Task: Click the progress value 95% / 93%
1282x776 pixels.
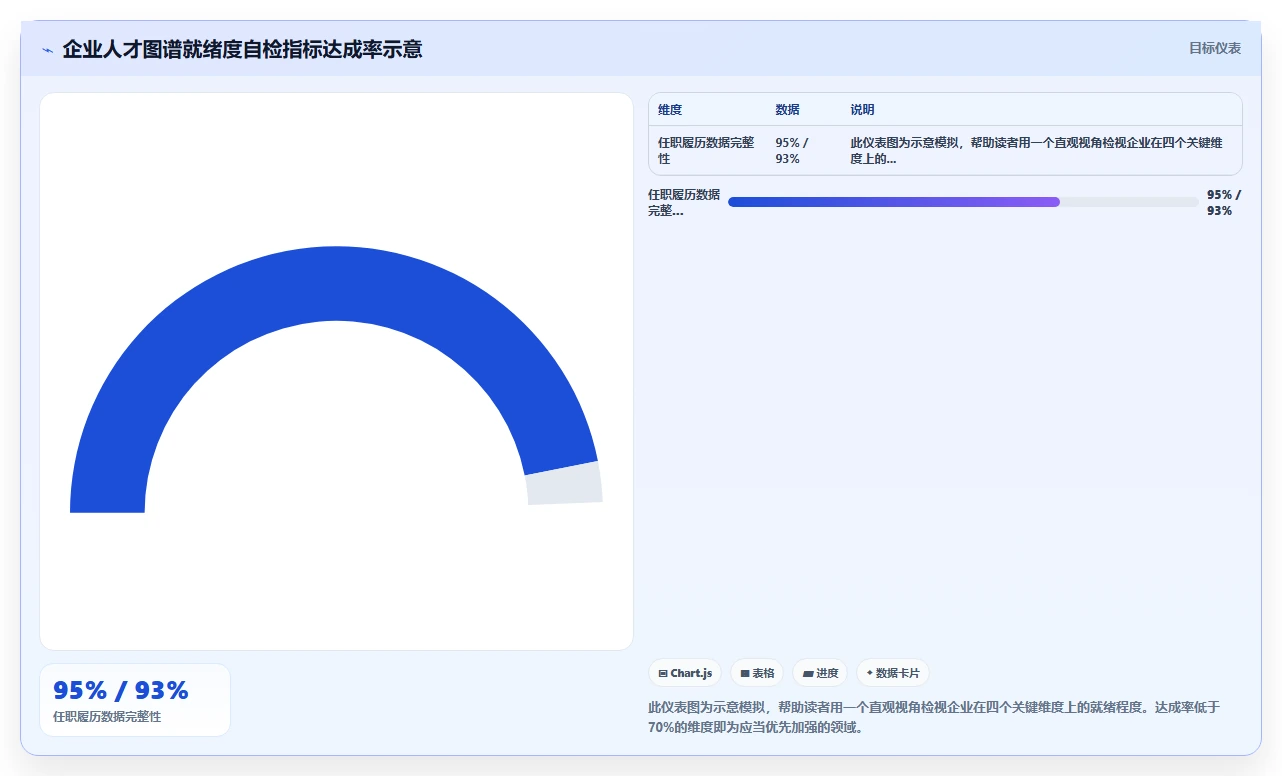Action: 1224,202
